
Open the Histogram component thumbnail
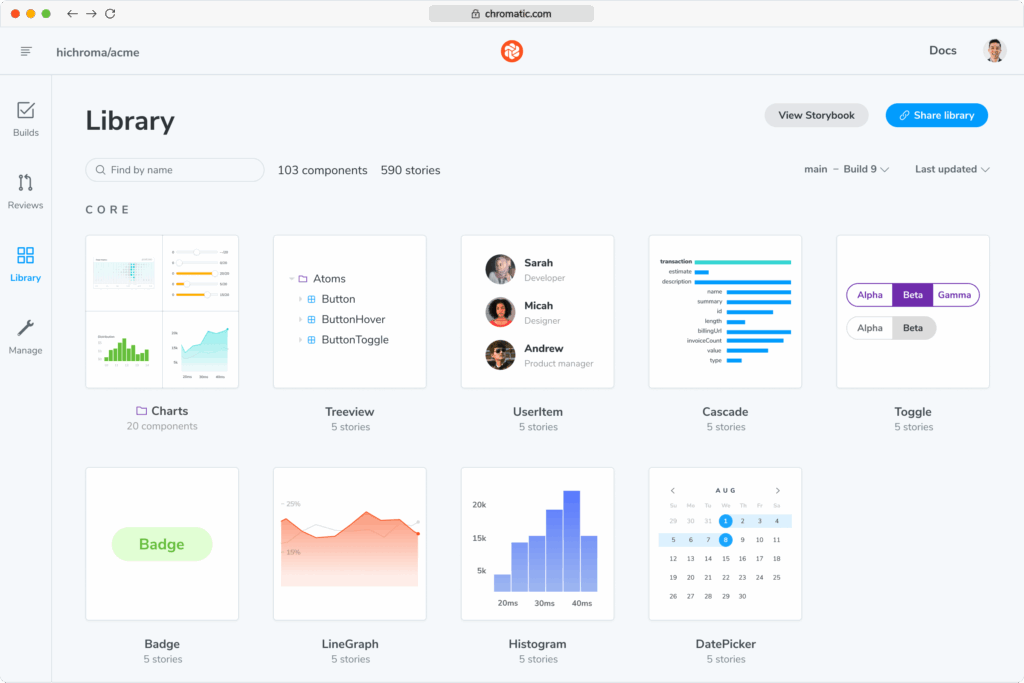pyautogui.click(x=537, y=544)
